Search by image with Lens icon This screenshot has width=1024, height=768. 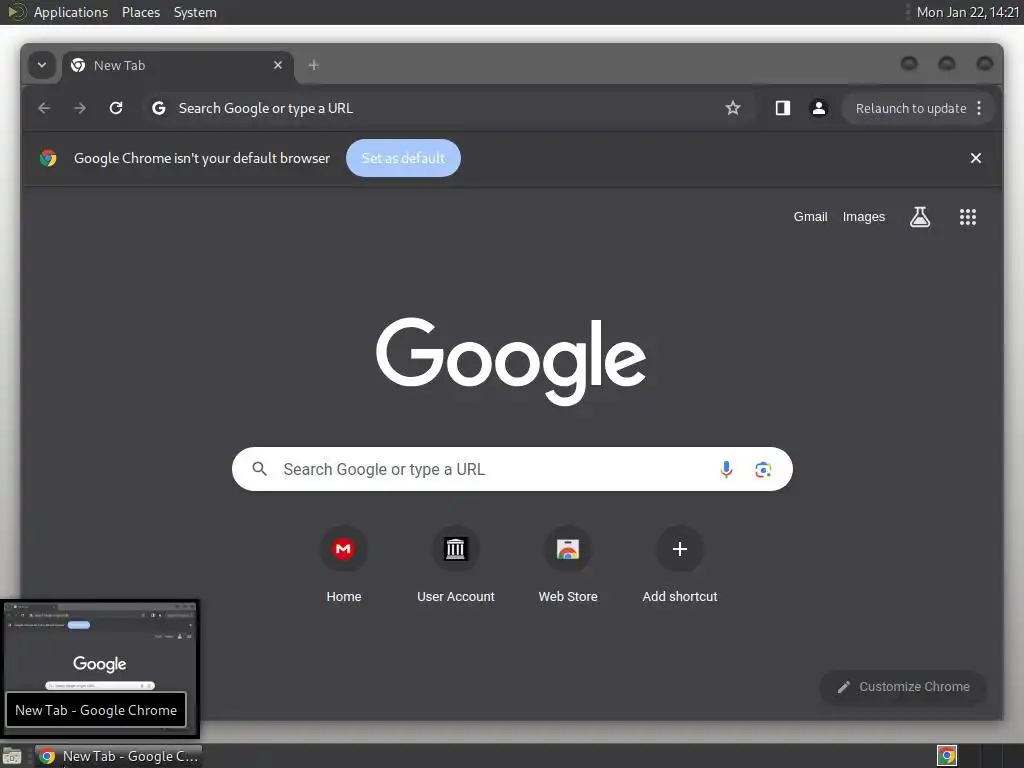763,469
